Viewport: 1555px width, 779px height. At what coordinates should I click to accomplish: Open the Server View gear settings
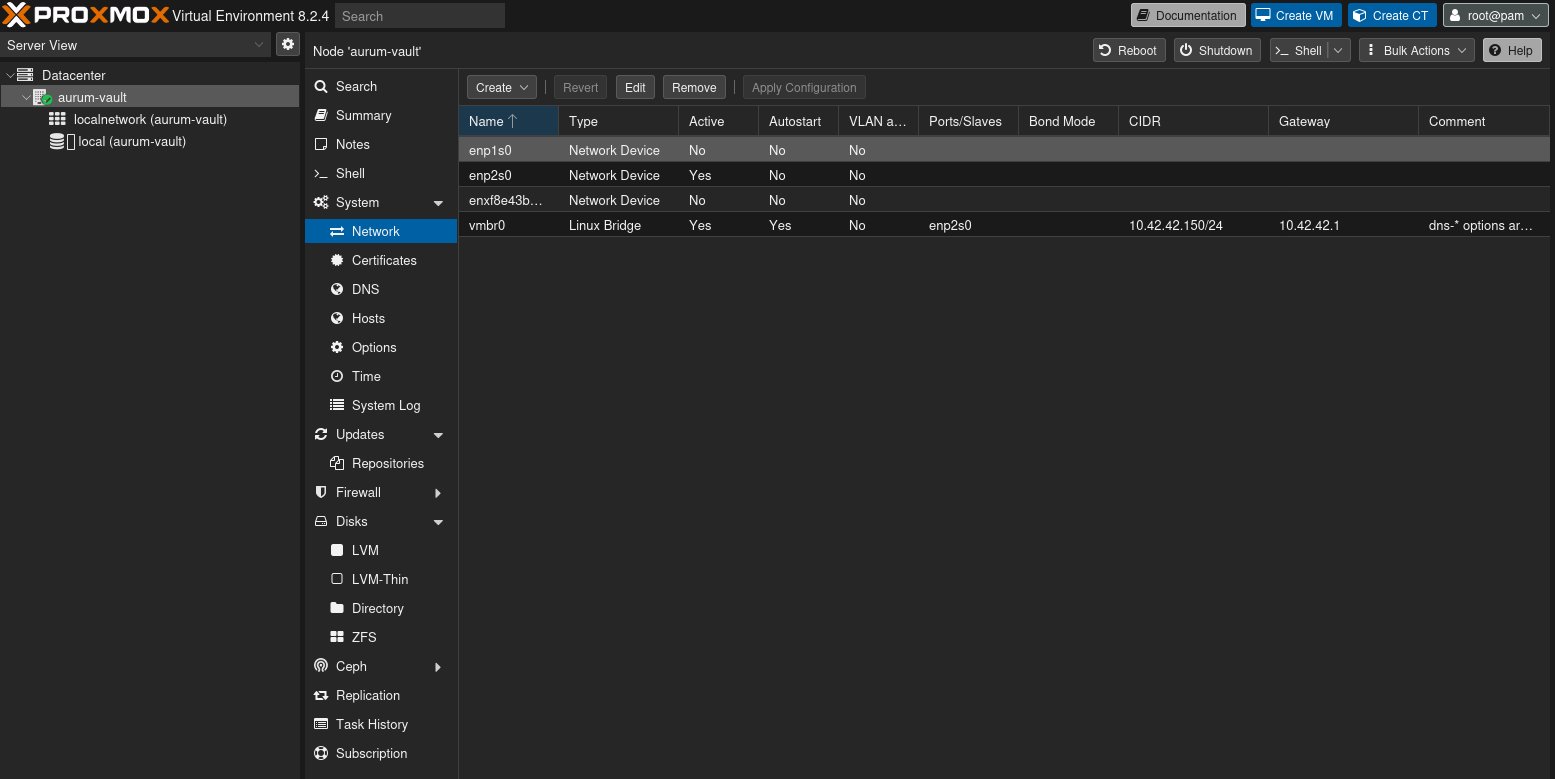coord(288,44)
